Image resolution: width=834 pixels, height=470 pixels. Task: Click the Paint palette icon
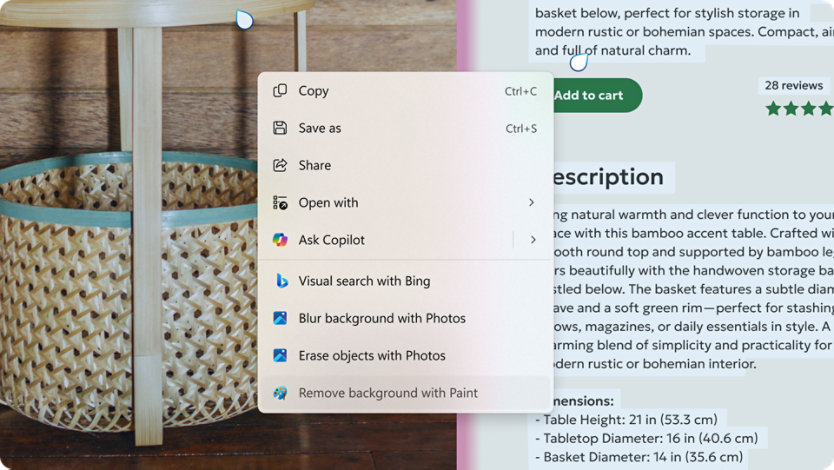(280, 393)
